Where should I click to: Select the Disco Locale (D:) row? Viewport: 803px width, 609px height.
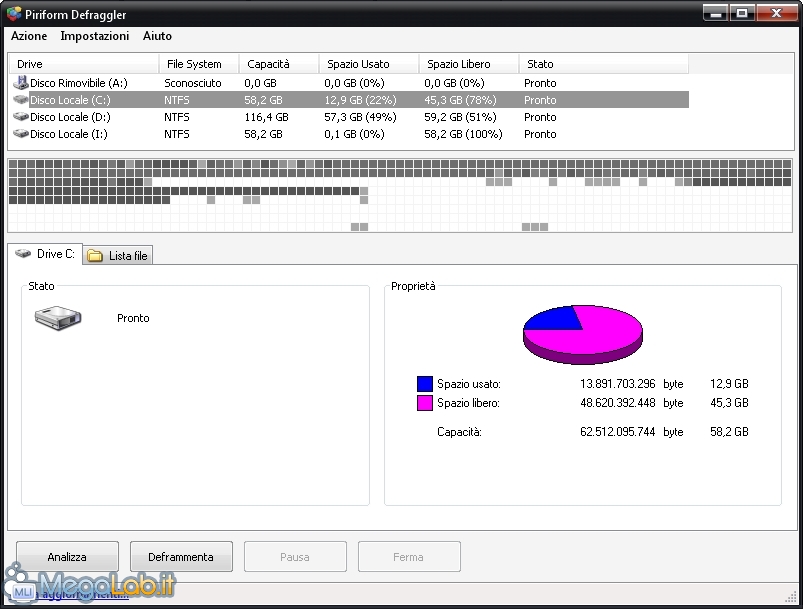point(349,117)
